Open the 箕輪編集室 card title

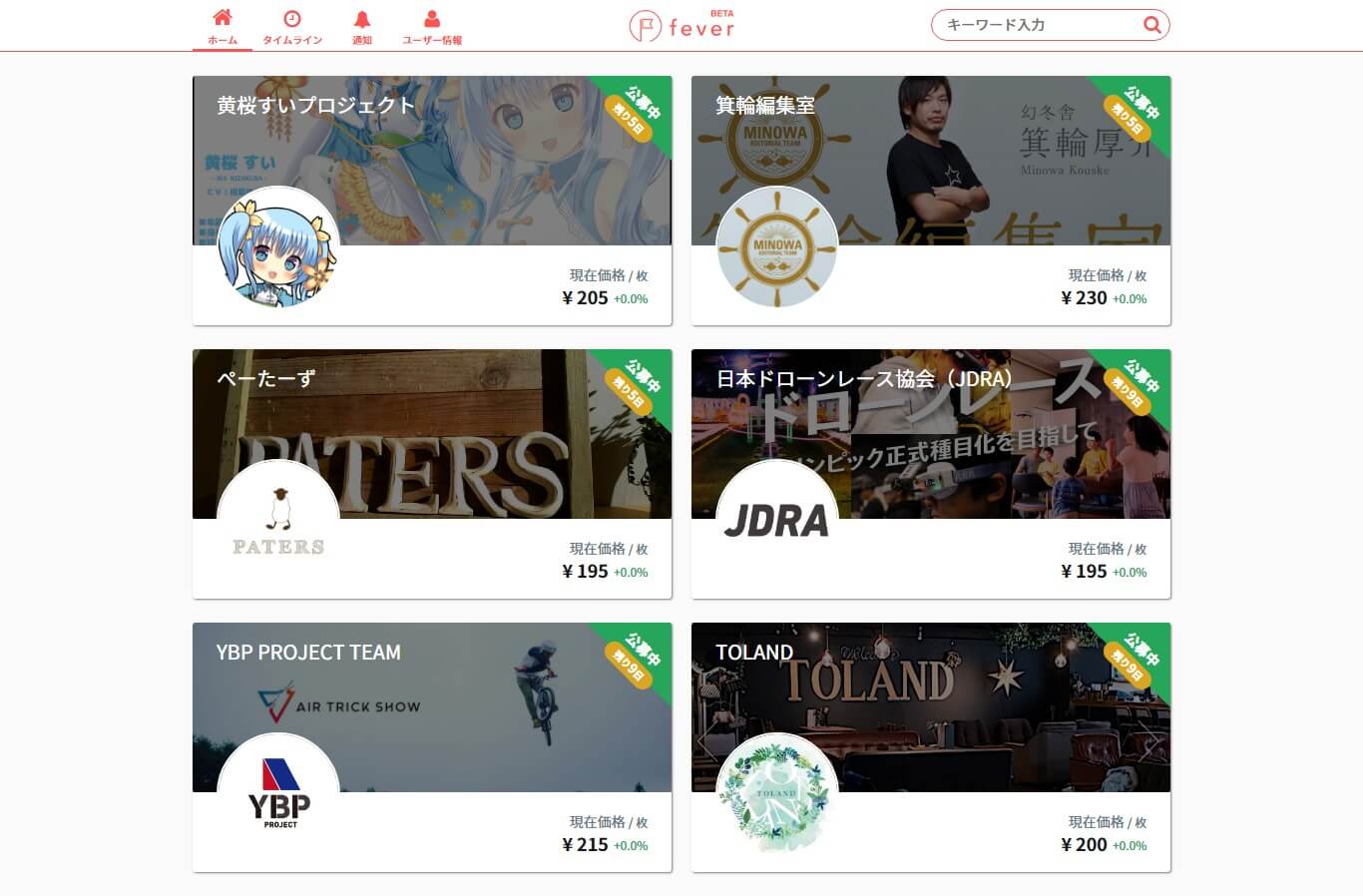coord(765,105)
